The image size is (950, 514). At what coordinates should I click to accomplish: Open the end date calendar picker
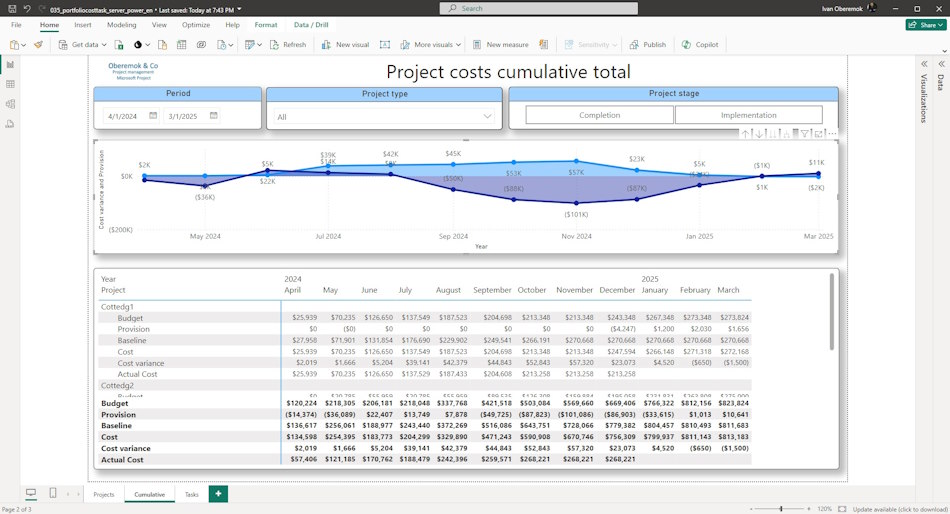(x=213, y=115)
